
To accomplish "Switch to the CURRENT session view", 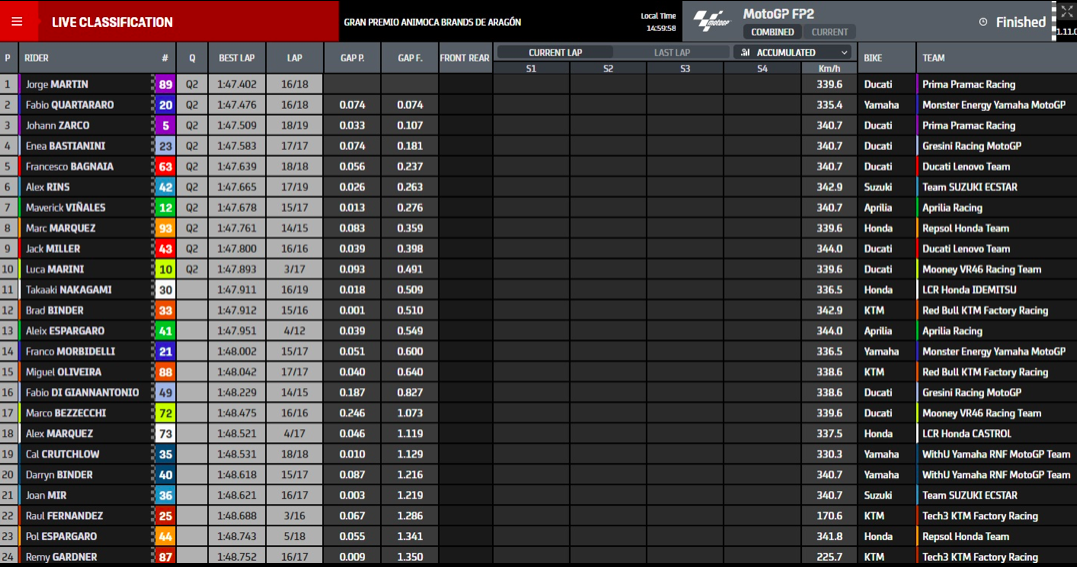I will click(x=829, y=32).
